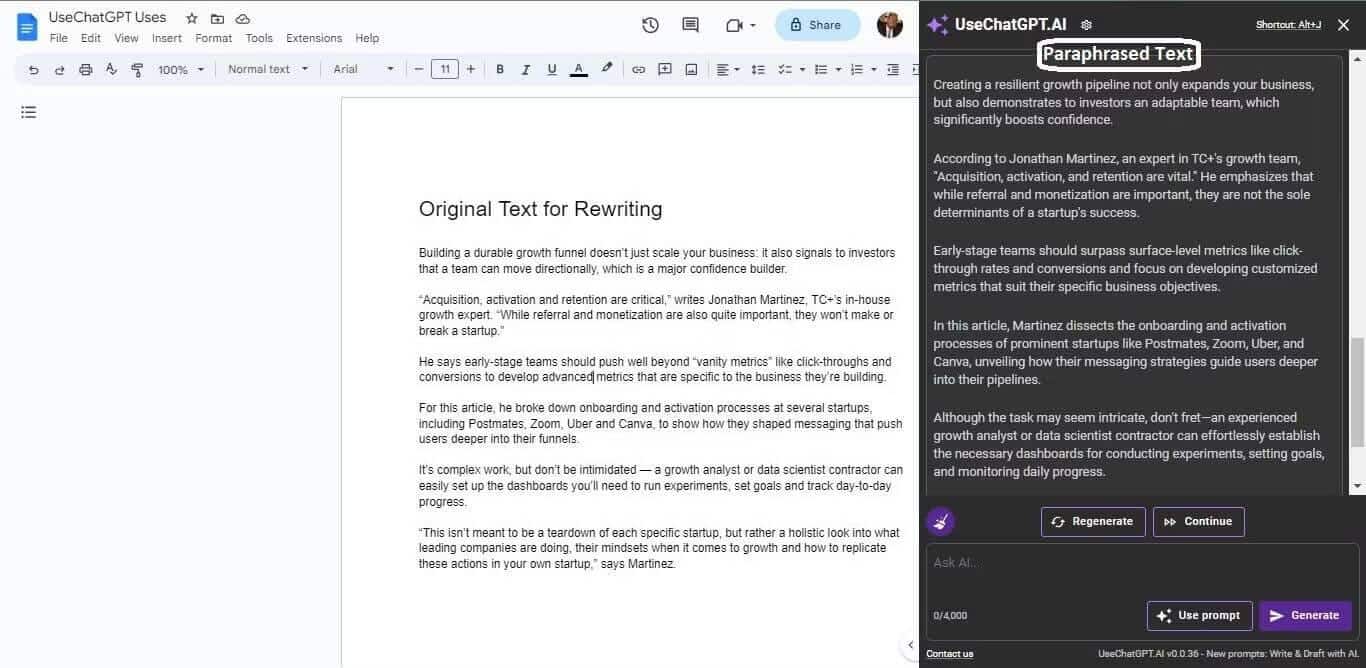
Task: Add a comment from toolbar
Action: click(664, 69)
